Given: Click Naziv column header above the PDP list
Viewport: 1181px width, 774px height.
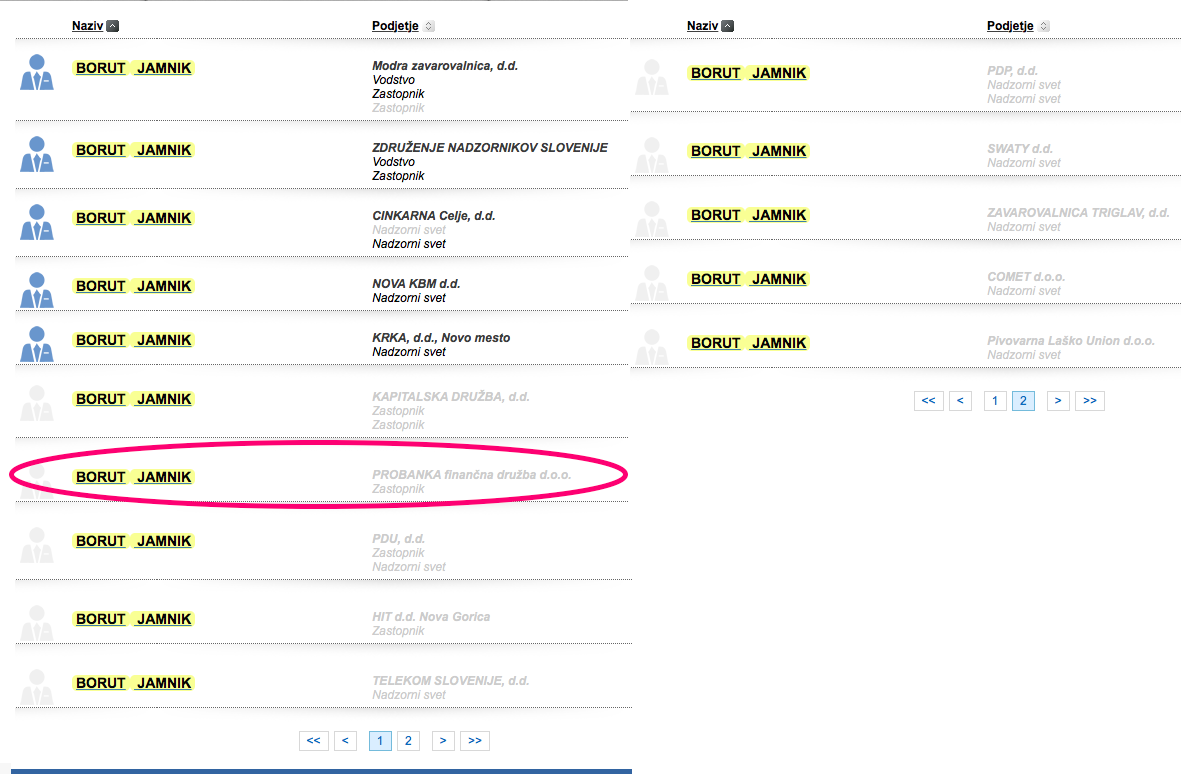Looking at the screenshot, I should pyautogui.click(x=701, y=26).
